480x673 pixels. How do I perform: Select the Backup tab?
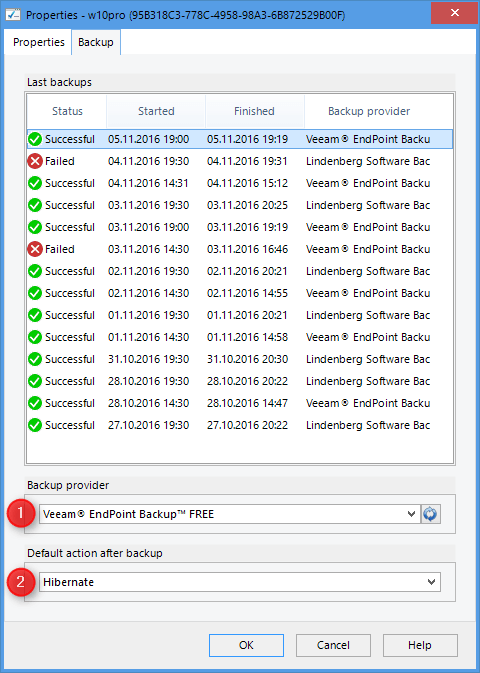(x=96, y=42)
